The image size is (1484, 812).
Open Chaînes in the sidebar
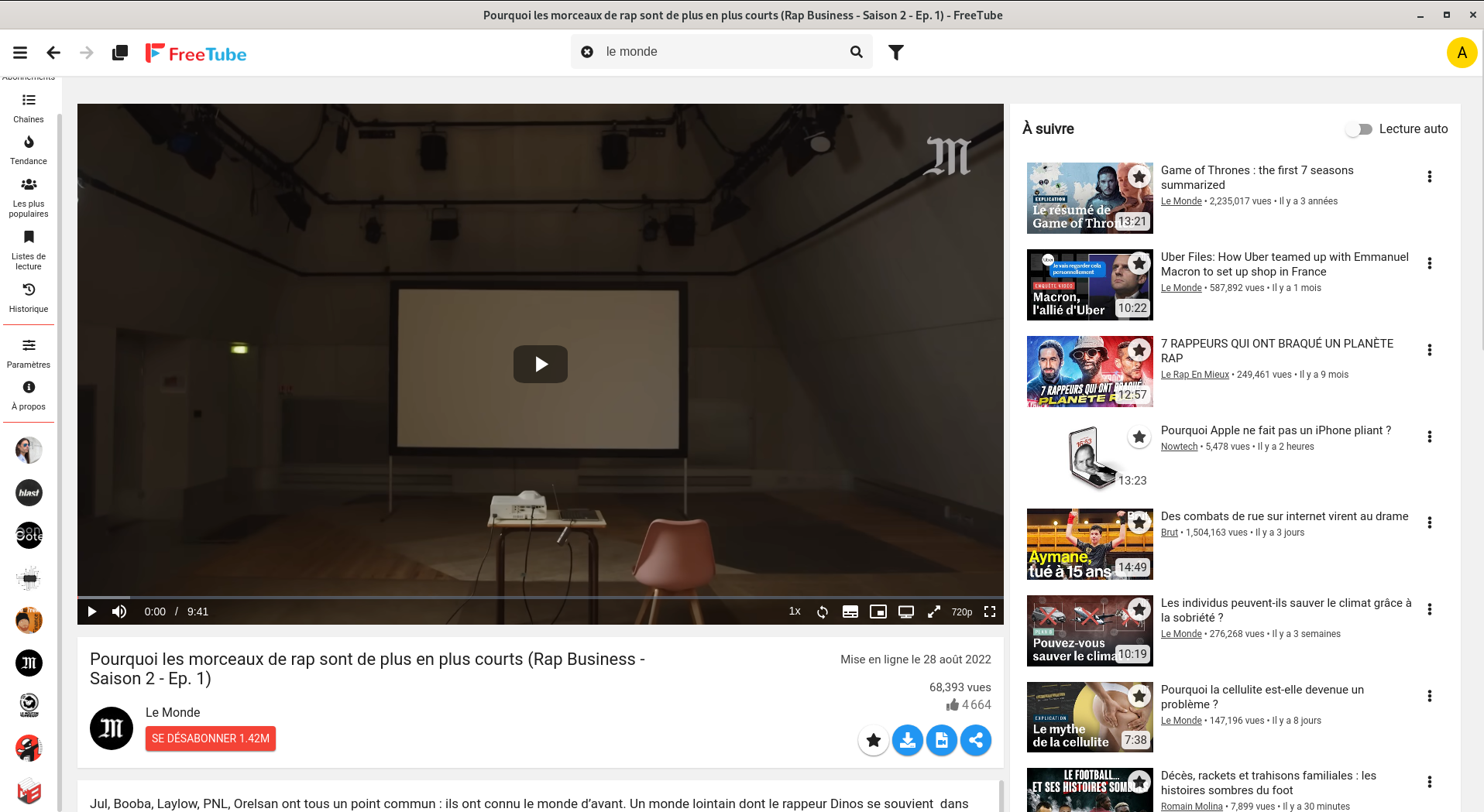29,108
